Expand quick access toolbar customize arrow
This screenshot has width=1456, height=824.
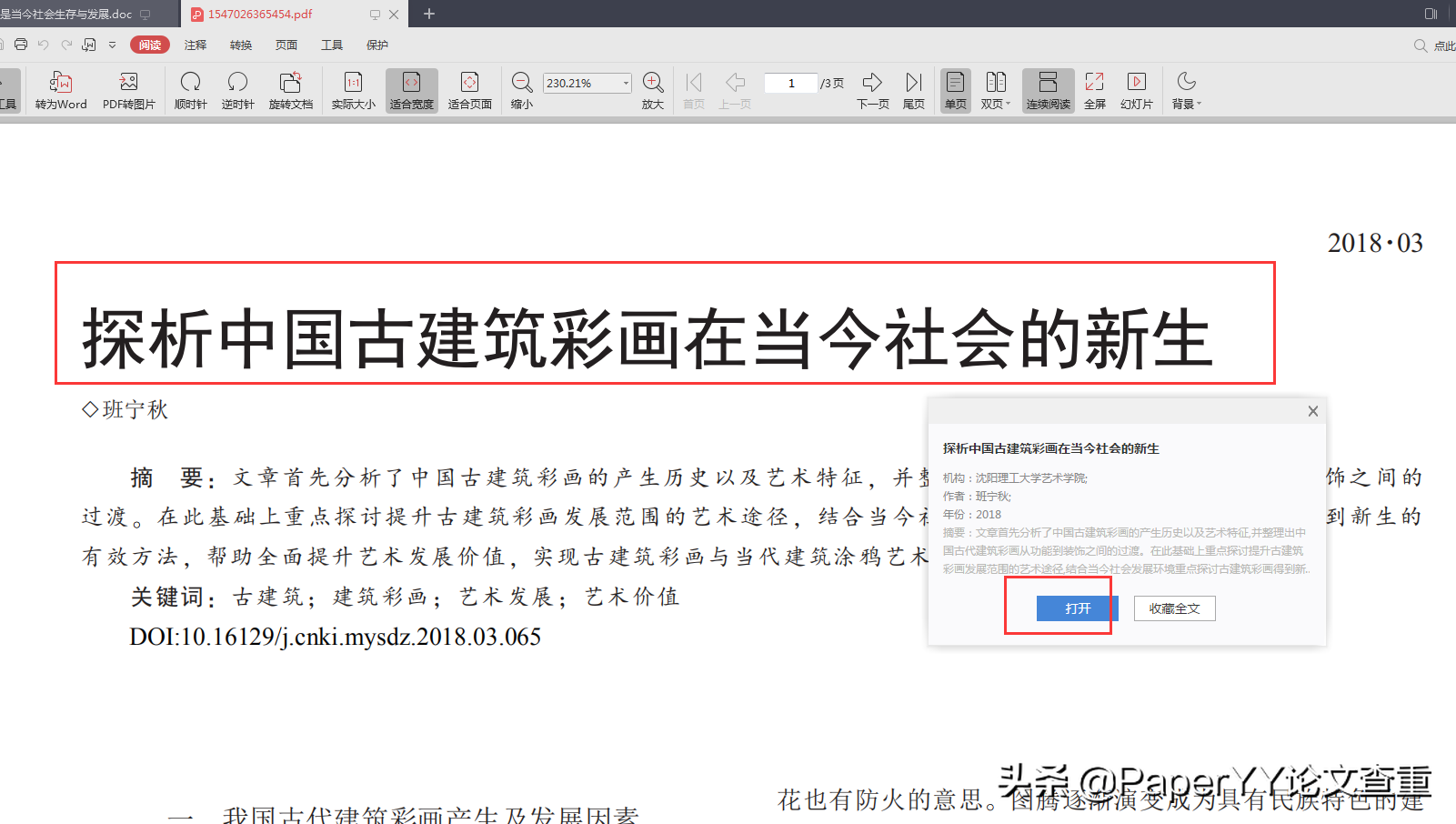coord(112,45)
